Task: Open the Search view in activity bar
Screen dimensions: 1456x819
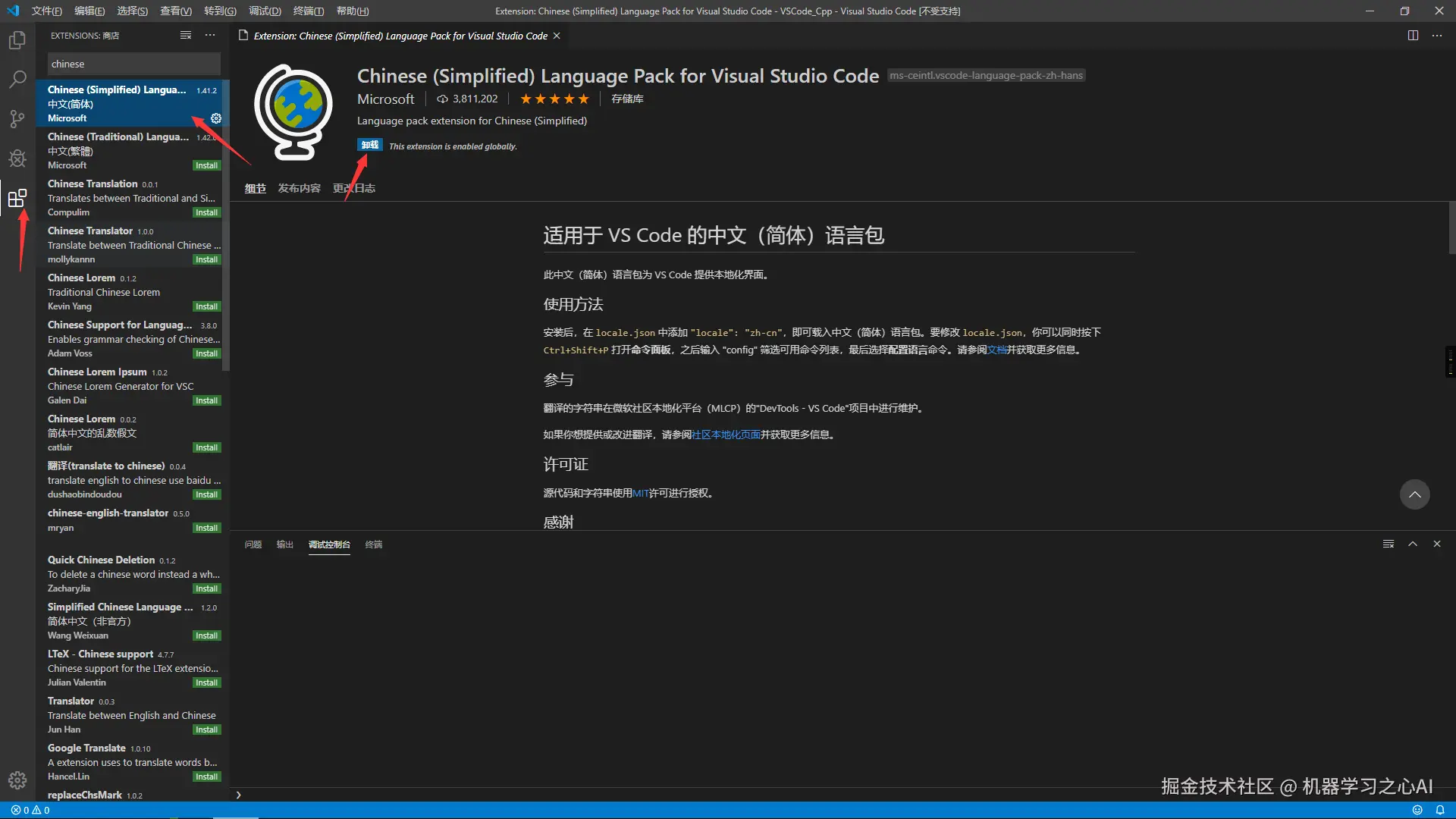Action: click(17, 80)
